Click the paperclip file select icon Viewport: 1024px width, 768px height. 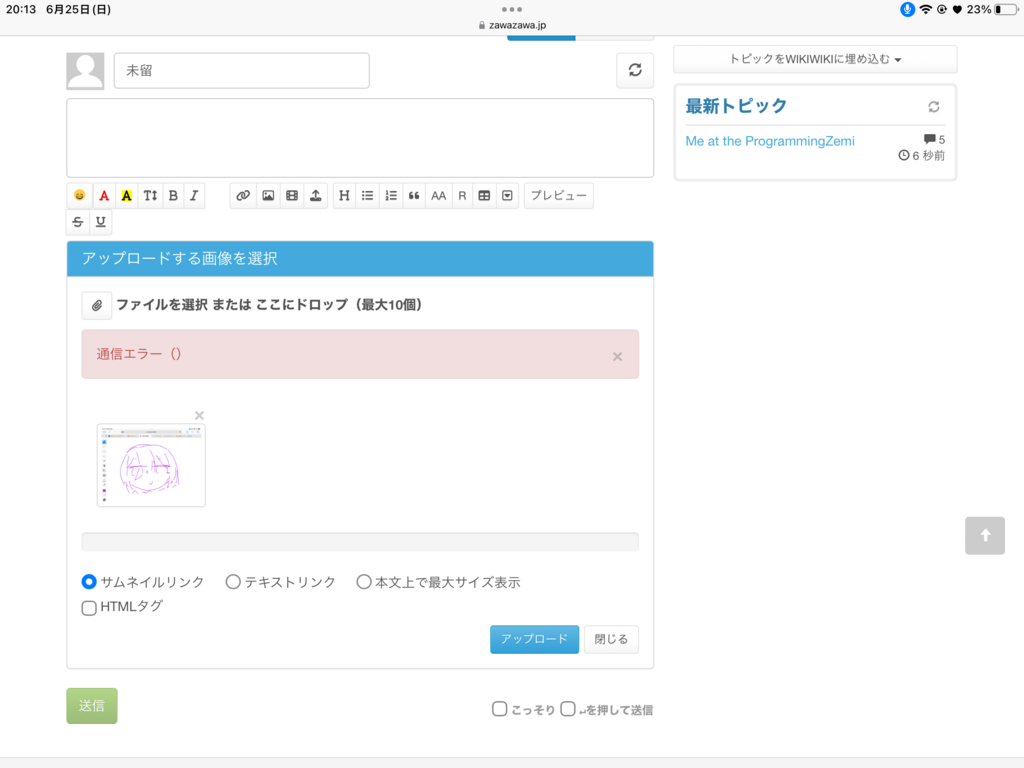[x=97, y=305]
